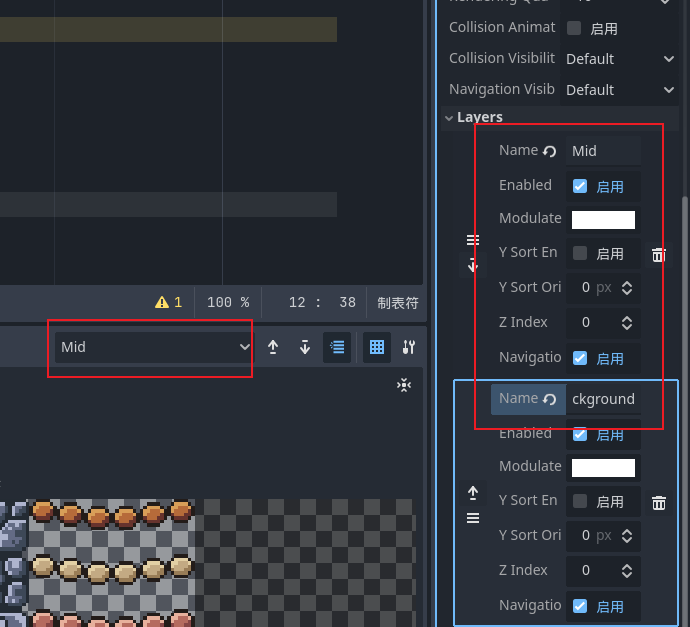Delete the Mid layer with trash icon
Image resolution: width=690 pixels, height=627 pixels.
click(658, 255)
